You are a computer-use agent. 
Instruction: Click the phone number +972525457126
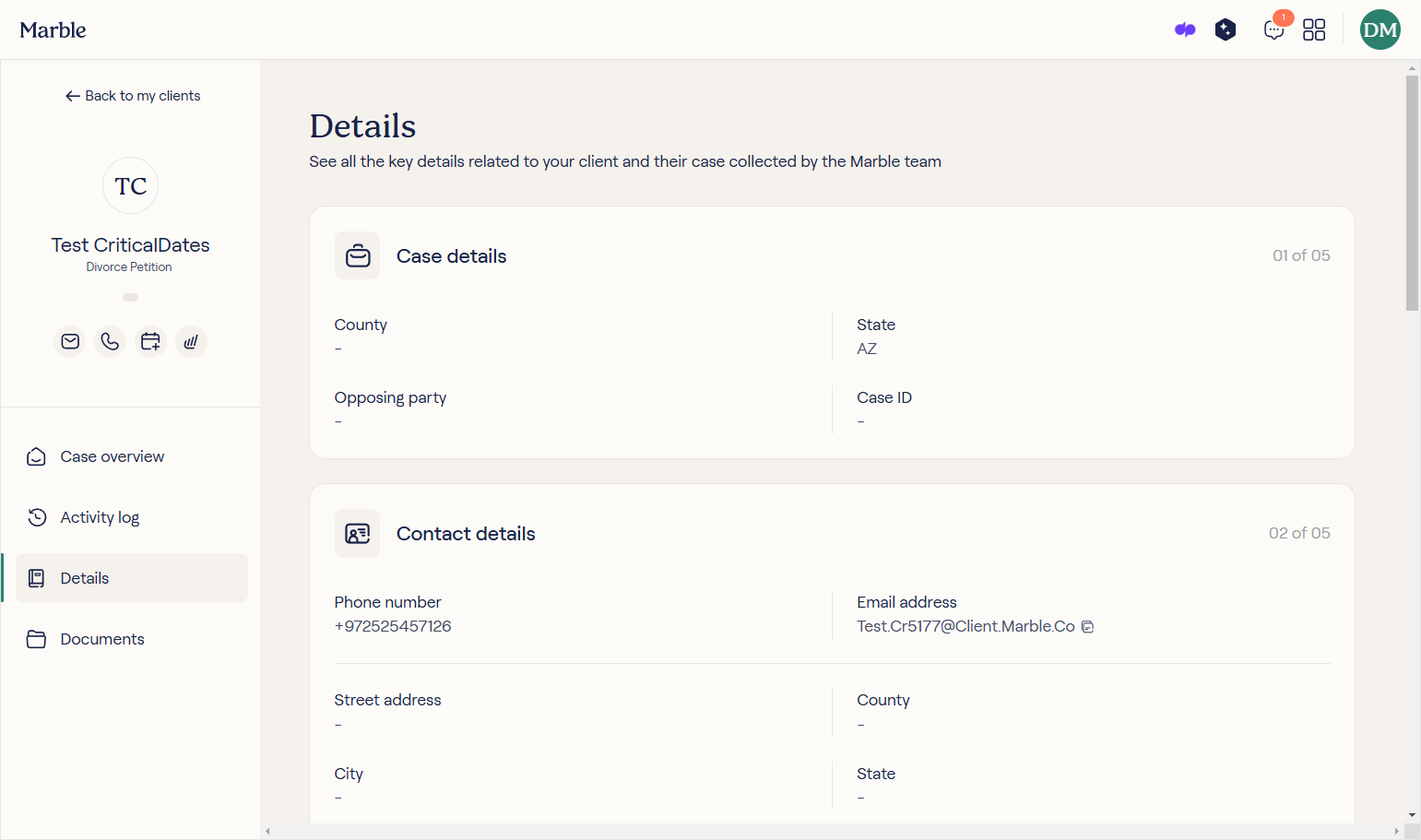[x=393, y=627]
